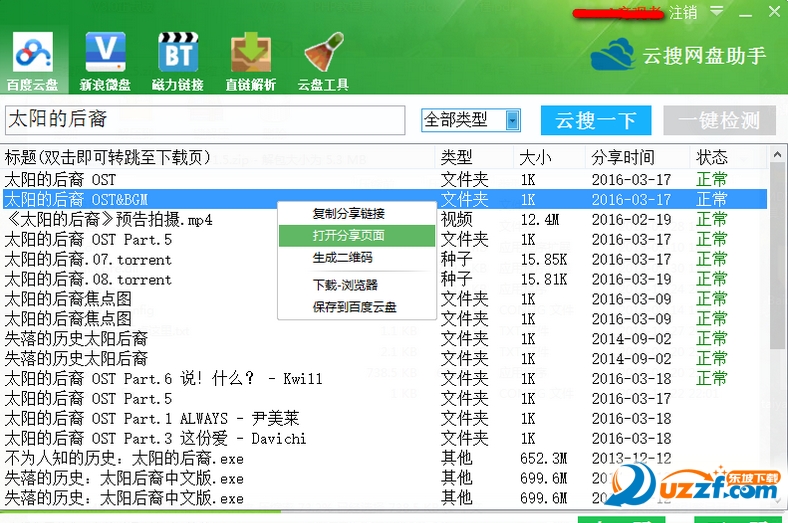Expand the 全部类型 file type dropdown

[513, 121]
